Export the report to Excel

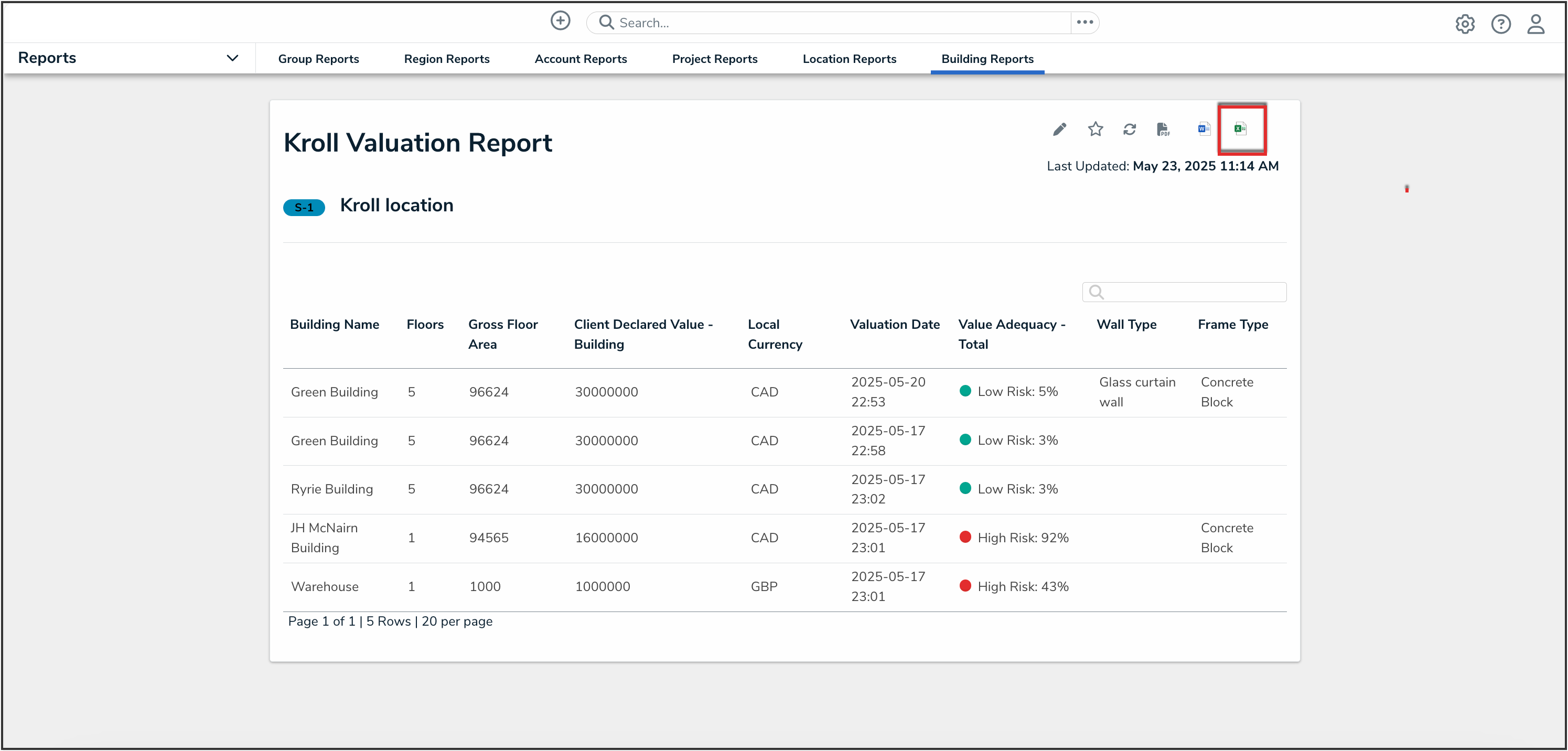pos(1241,129)
